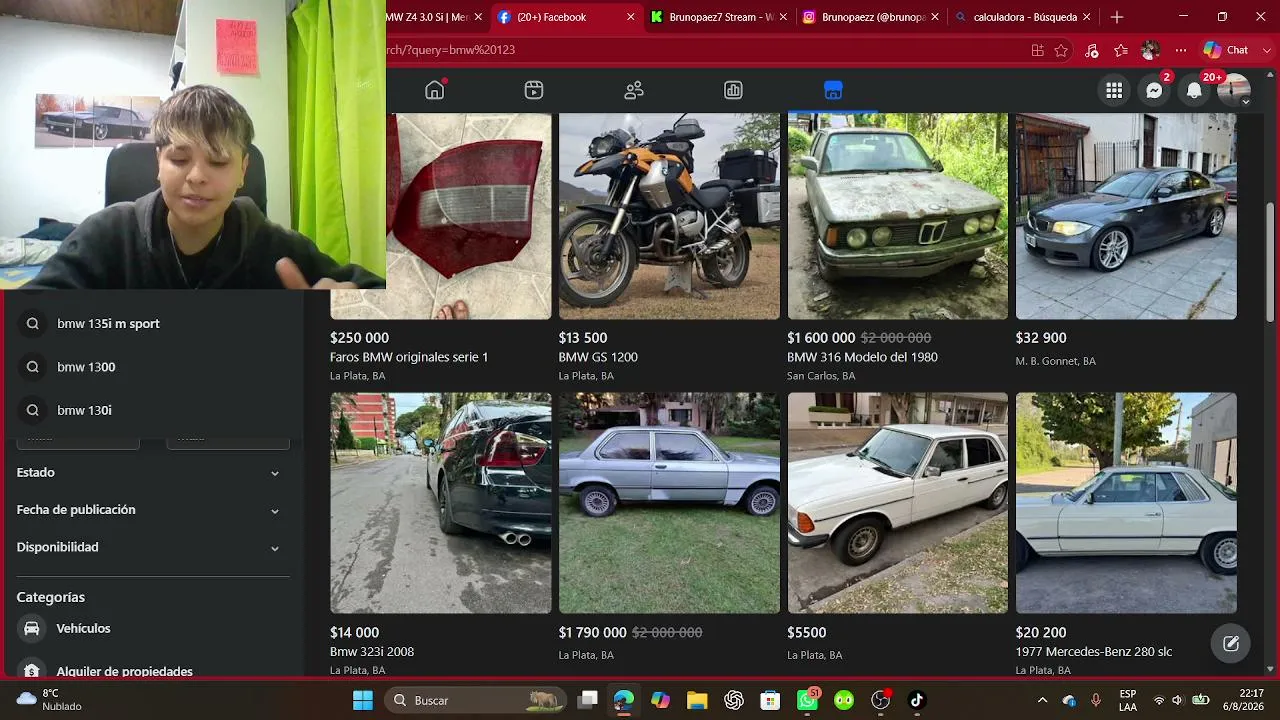Show hidden system tray icons
1280x720 pixels.
click(x=1042, y=700)
